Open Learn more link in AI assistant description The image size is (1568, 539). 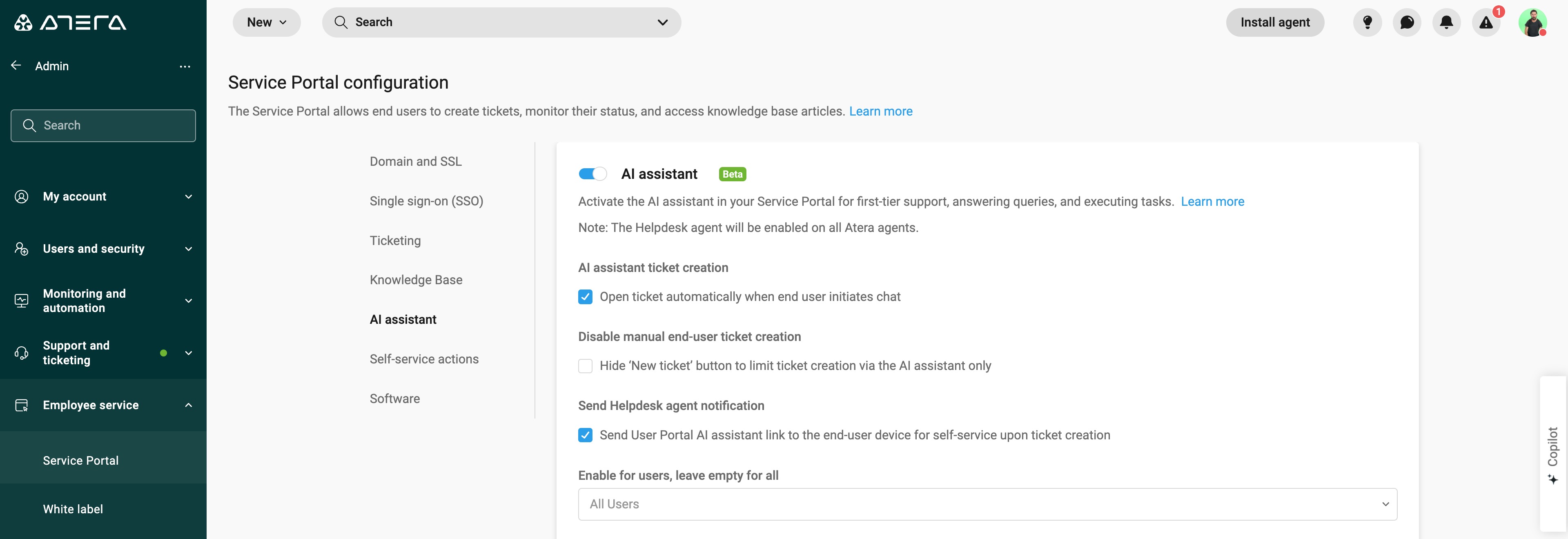[1212, 201]
